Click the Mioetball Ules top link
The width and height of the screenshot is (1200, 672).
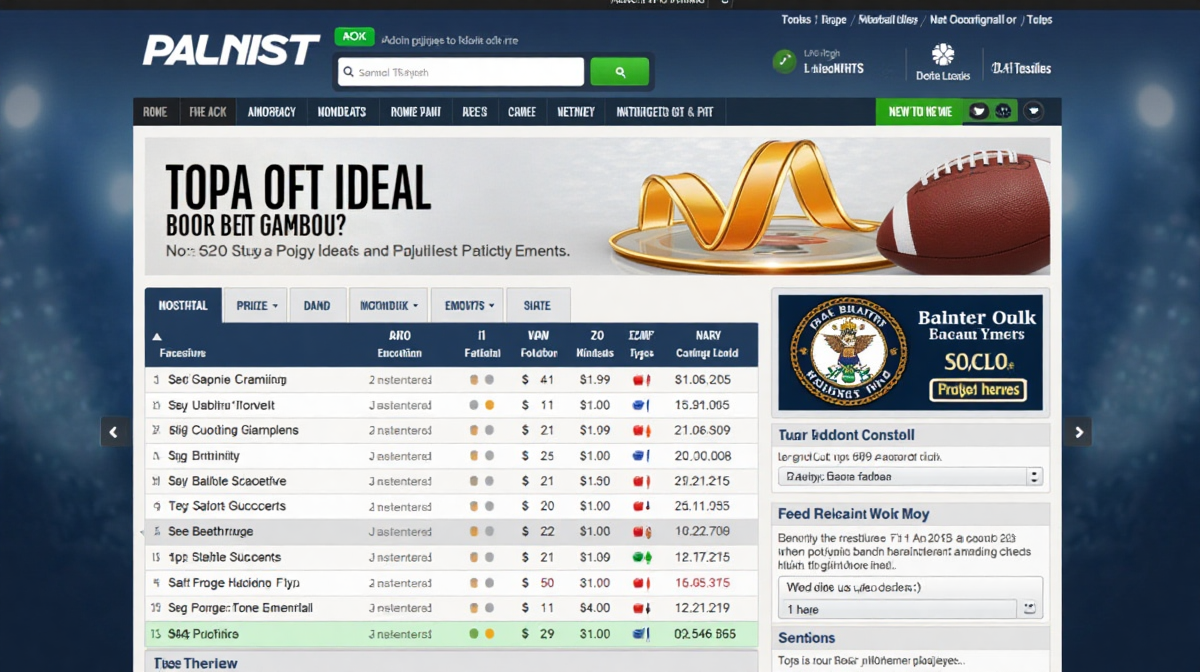886,20
